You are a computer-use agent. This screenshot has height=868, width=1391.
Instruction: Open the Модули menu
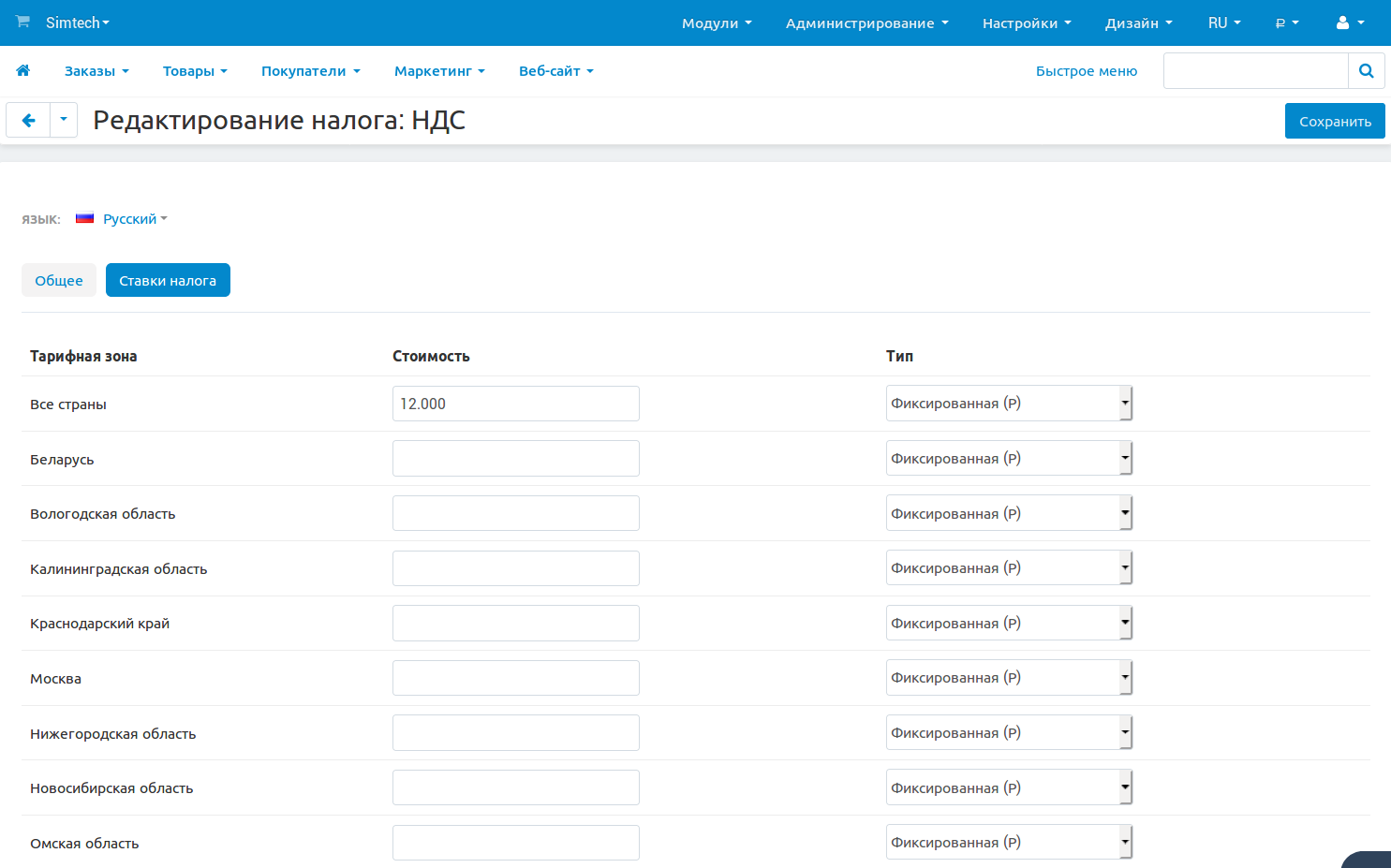point(717,22)
